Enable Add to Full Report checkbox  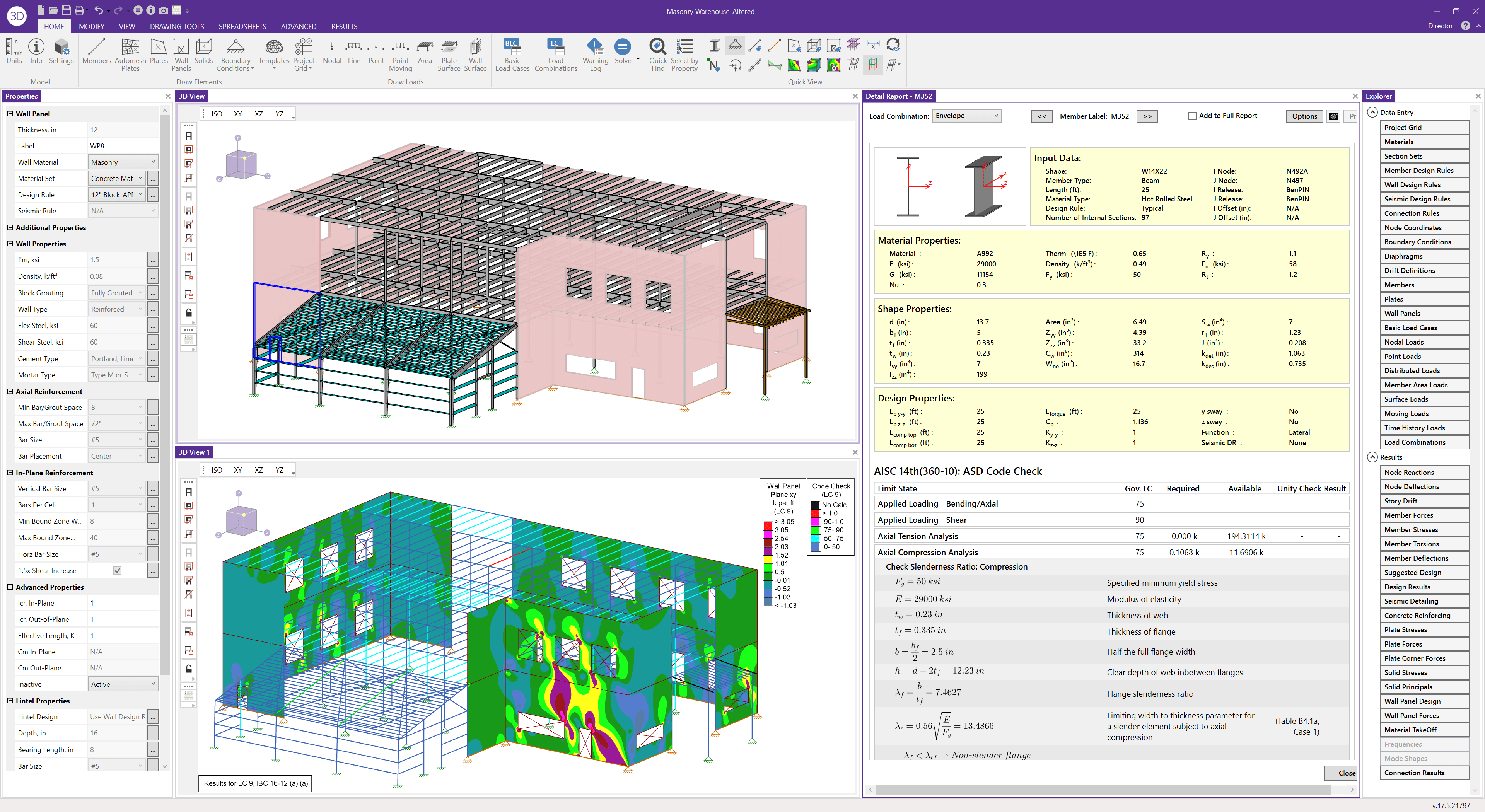[x=1191, y=116]
